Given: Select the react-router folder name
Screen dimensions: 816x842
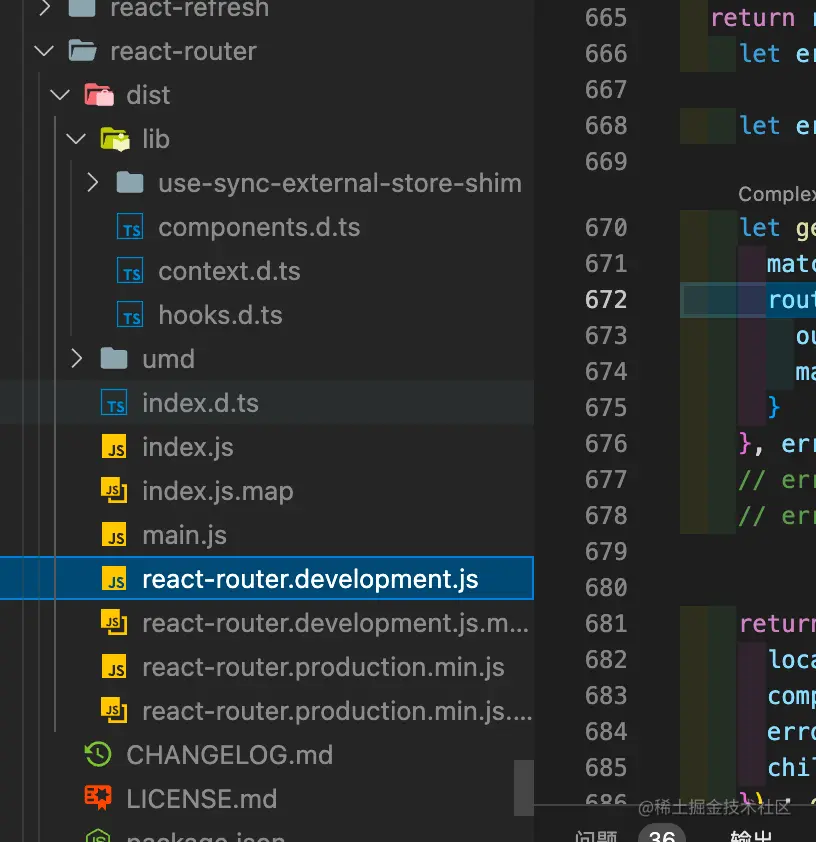Looking at the screenshot, I should pyautogui.click(x=184, y=52).
